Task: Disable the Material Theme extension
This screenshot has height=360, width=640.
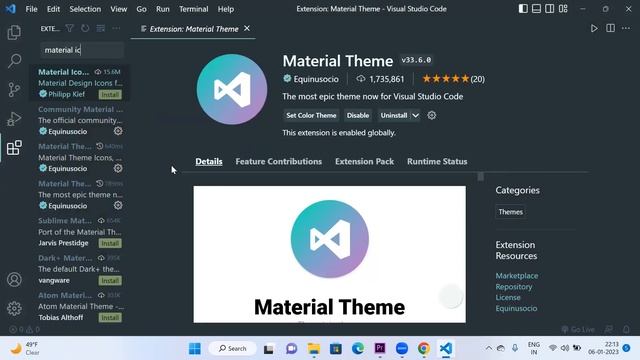Action: [x=358, y=116]
